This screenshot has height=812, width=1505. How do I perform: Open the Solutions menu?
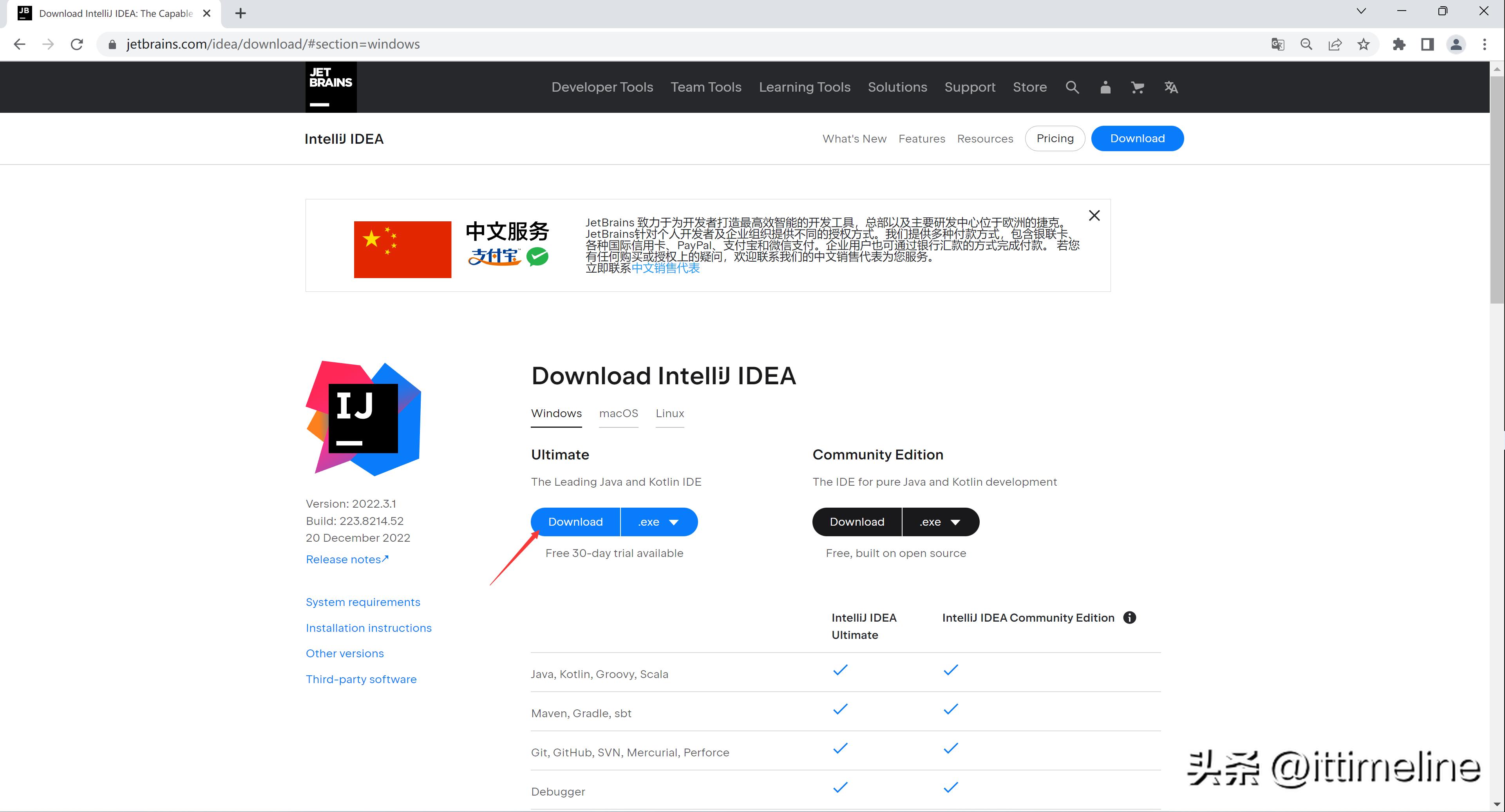pos(897,87)
